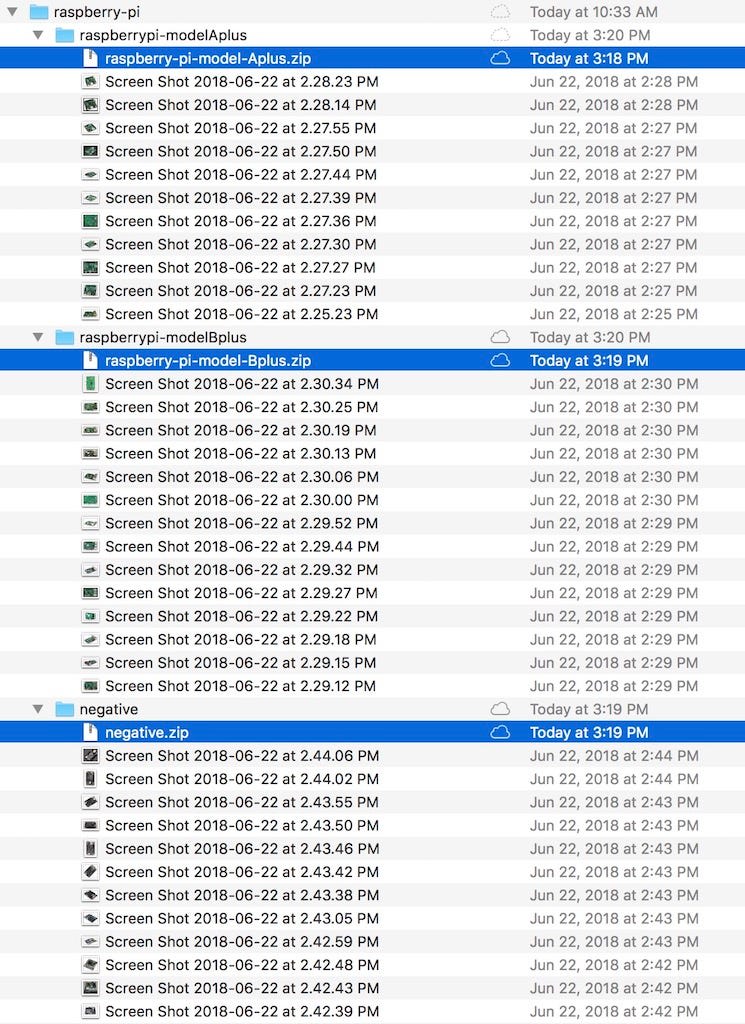The width and height of the screenshot is (745, 1024).
Task: Select the negative folder name
Action: pyautogui.click(x=108, y=709)
